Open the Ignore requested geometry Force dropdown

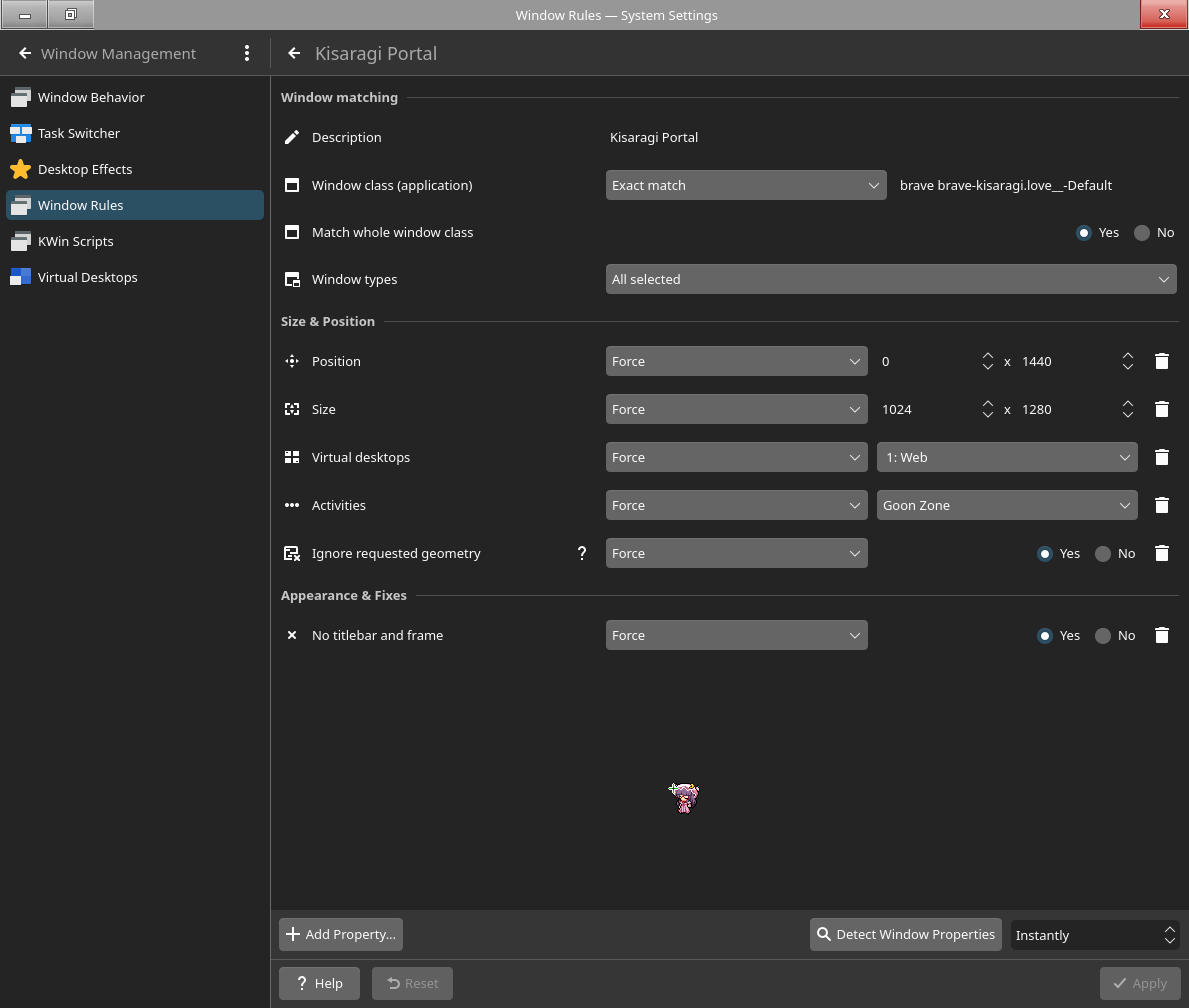736,554
